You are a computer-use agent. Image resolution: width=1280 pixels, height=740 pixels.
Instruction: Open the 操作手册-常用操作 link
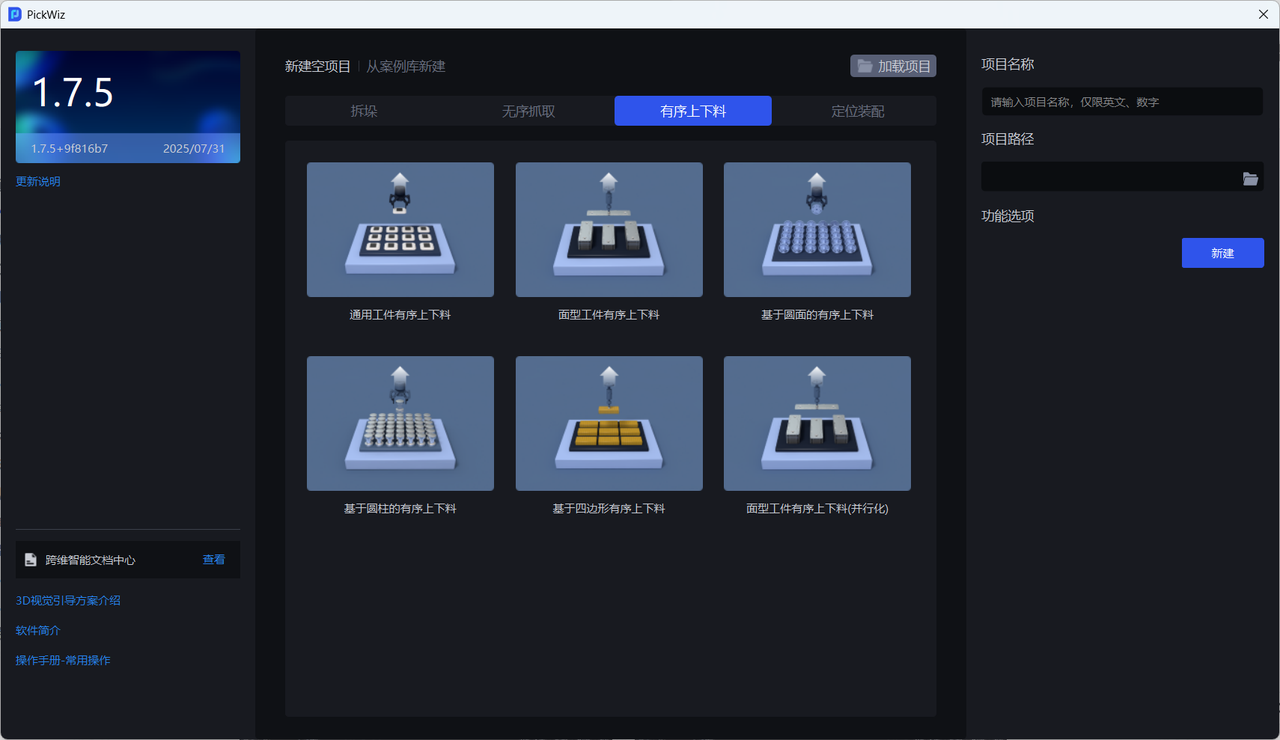click(x=63, y=660)
